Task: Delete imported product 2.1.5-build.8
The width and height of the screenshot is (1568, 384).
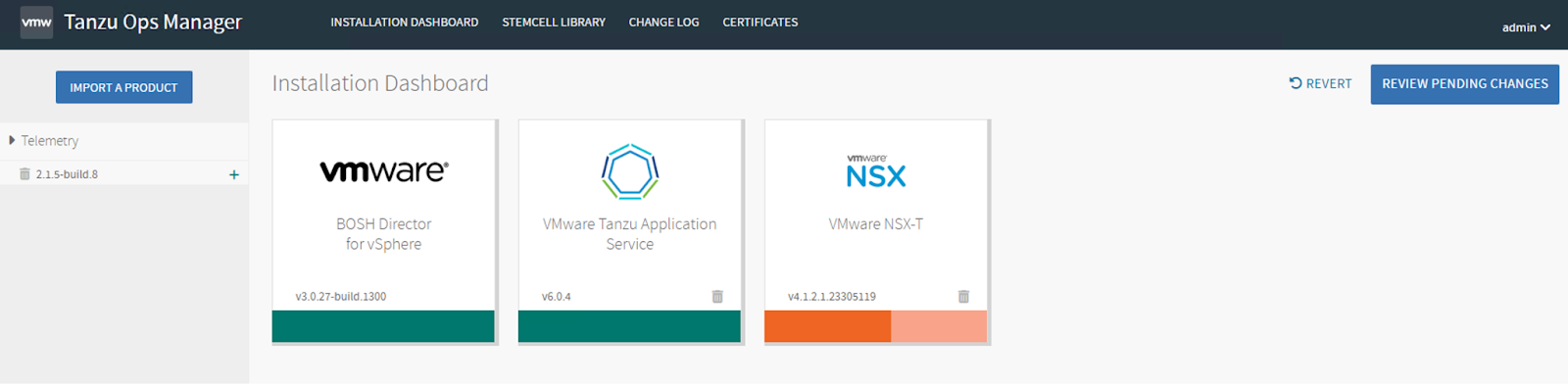Action: (24, 174)
